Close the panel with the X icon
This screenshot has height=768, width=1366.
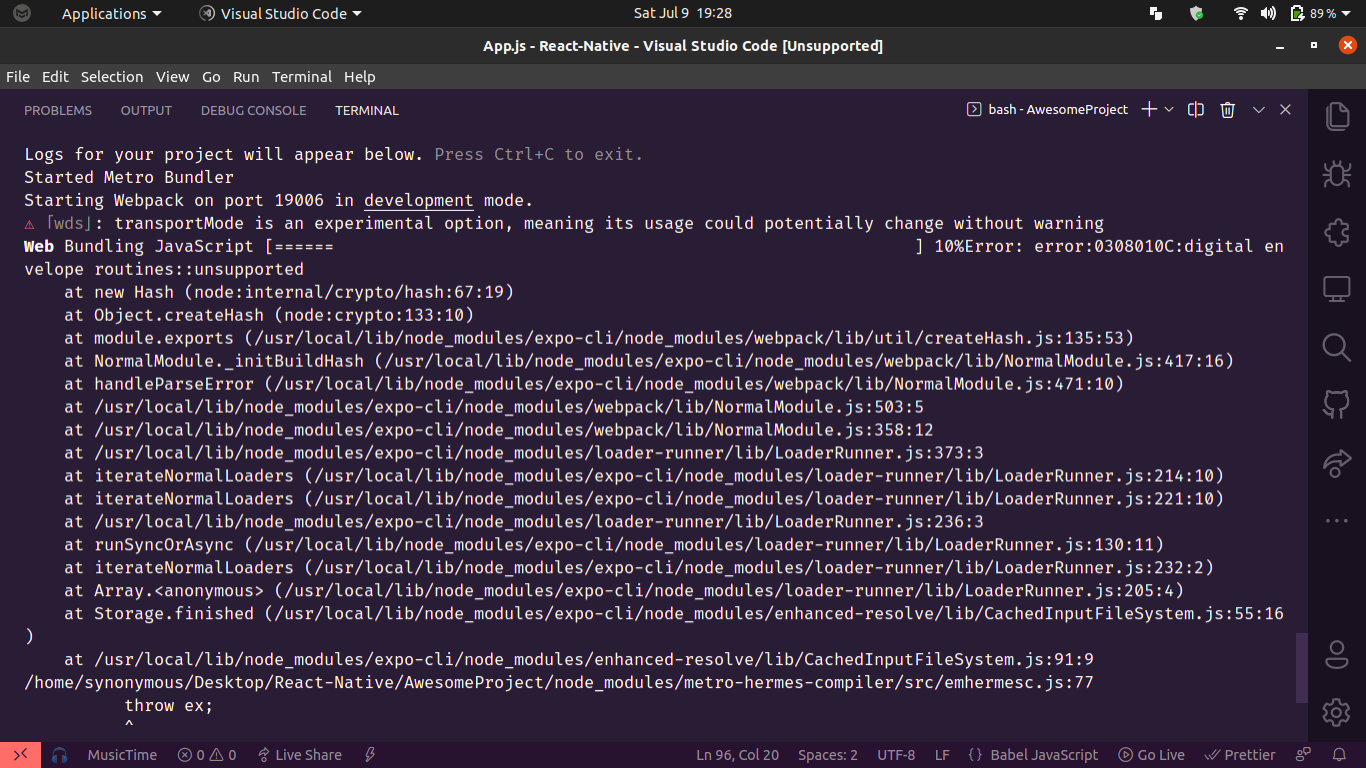pyautogui.click(x=1286, y=110)
